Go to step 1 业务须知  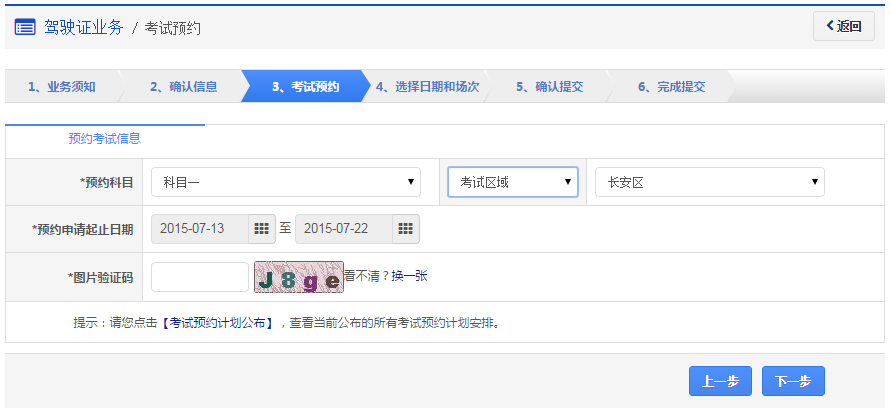(61, 87)
